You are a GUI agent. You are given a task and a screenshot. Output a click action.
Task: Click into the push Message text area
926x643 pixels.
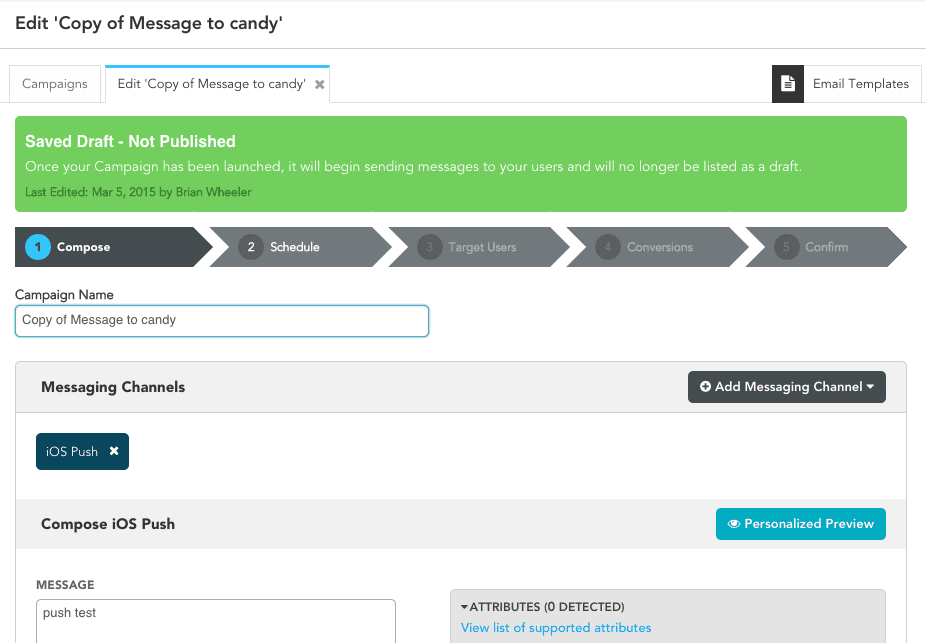[216, 620]
